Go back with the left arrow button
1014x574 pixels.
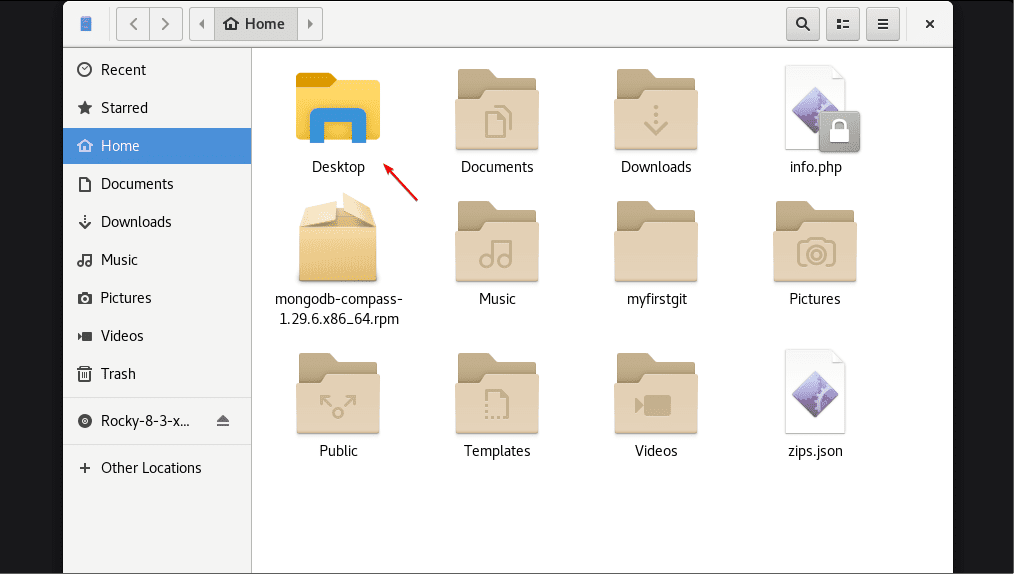(x=133, y=24)
